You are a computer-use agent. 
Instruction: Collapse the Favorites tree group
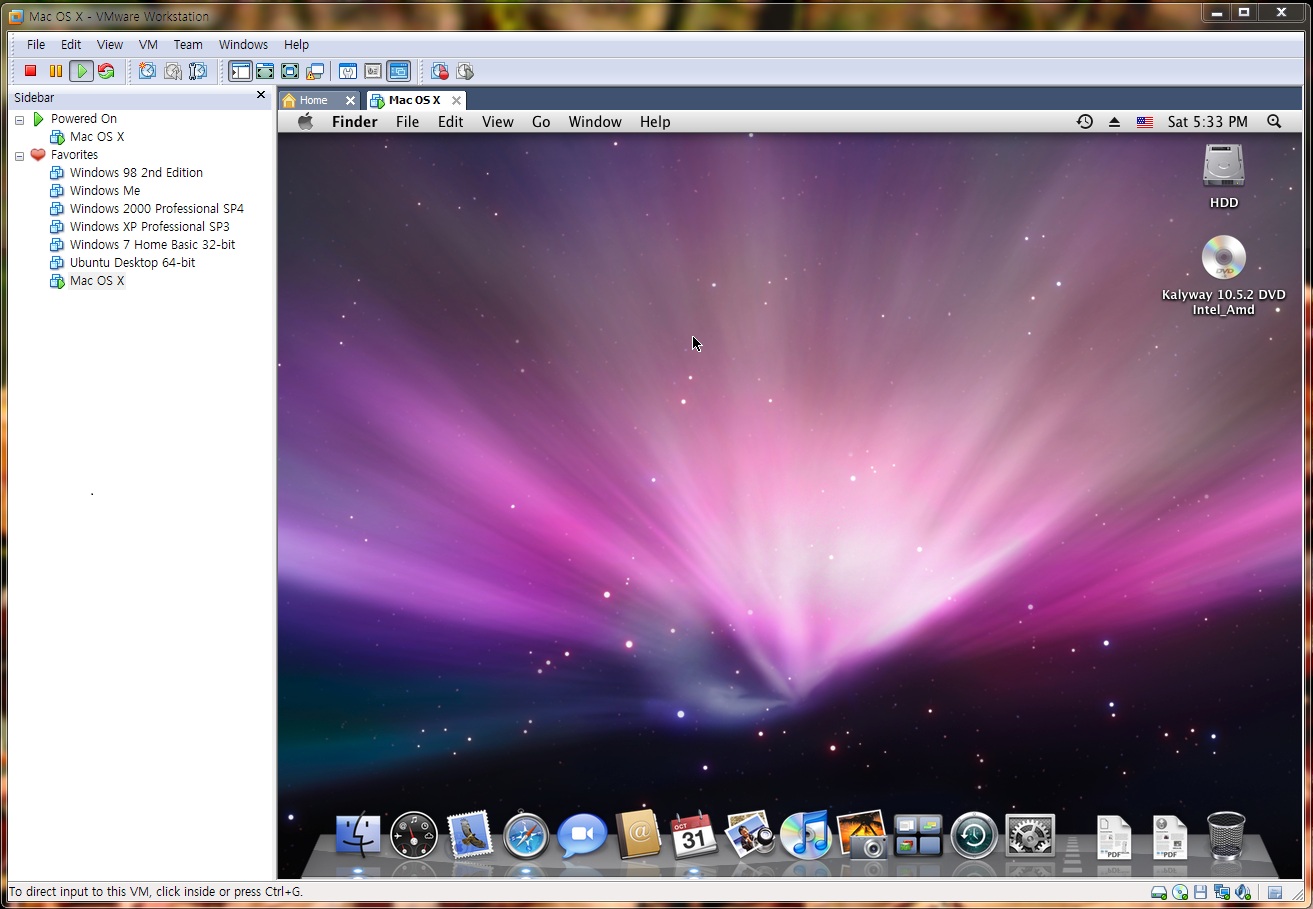click(19, 155)
